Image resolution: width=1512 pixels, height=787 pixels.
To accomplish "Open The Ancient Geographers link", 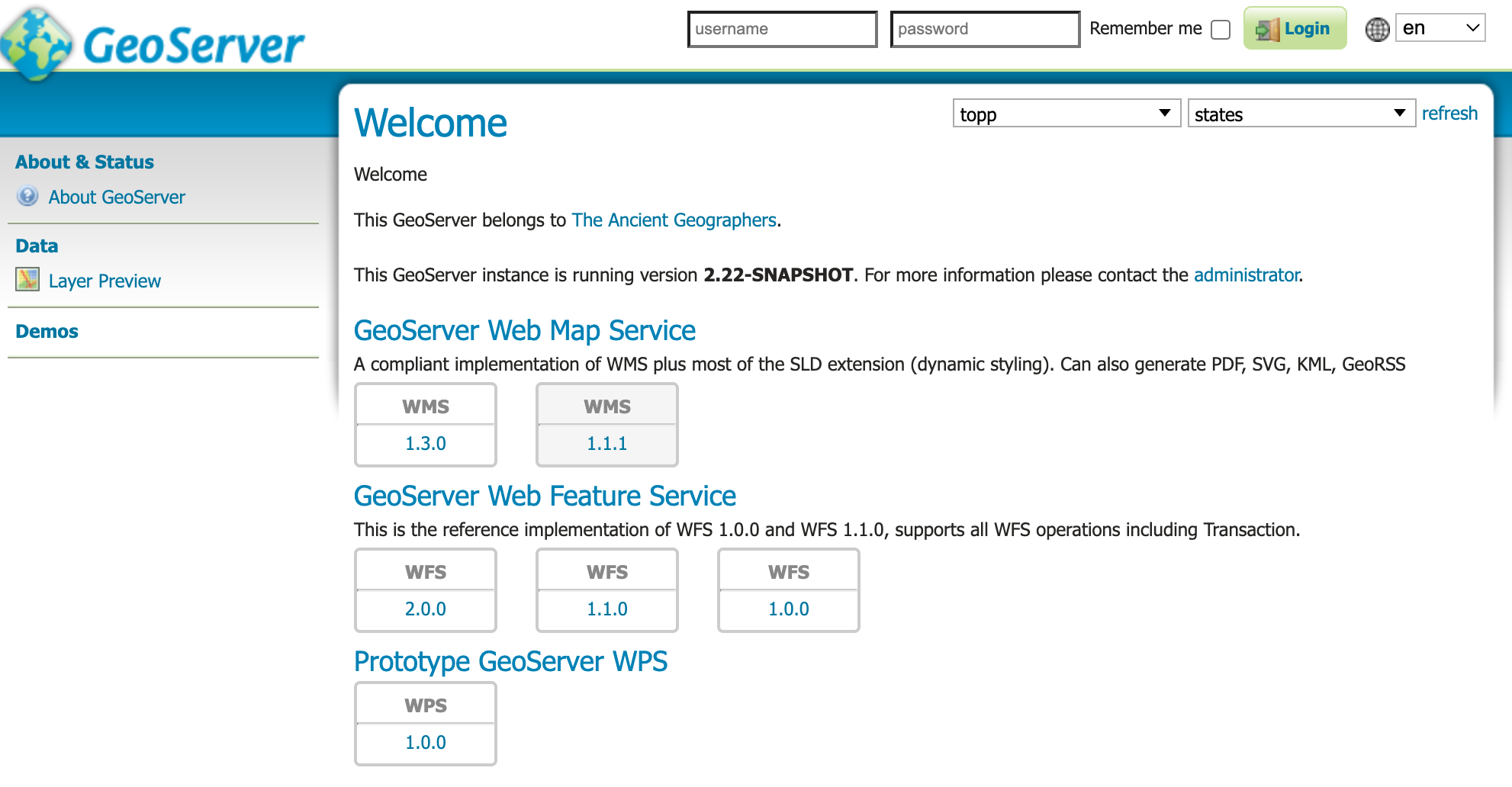I will click(x=674, y=220).
